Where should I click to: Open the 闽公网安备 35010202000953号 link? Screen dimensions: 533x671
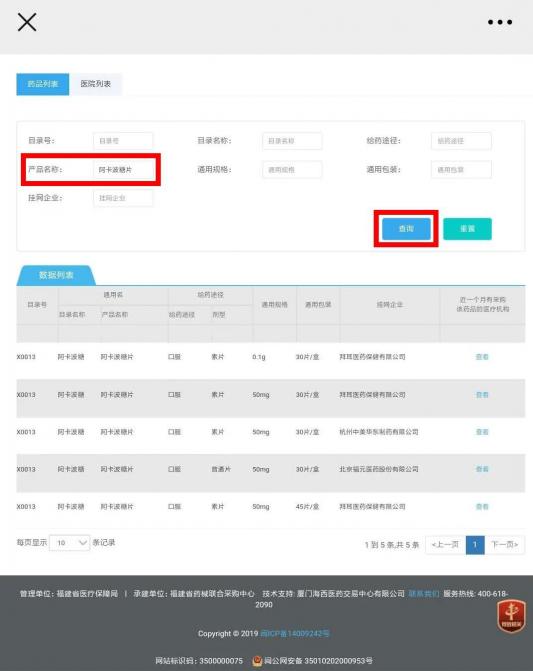(x=318, y=661)
